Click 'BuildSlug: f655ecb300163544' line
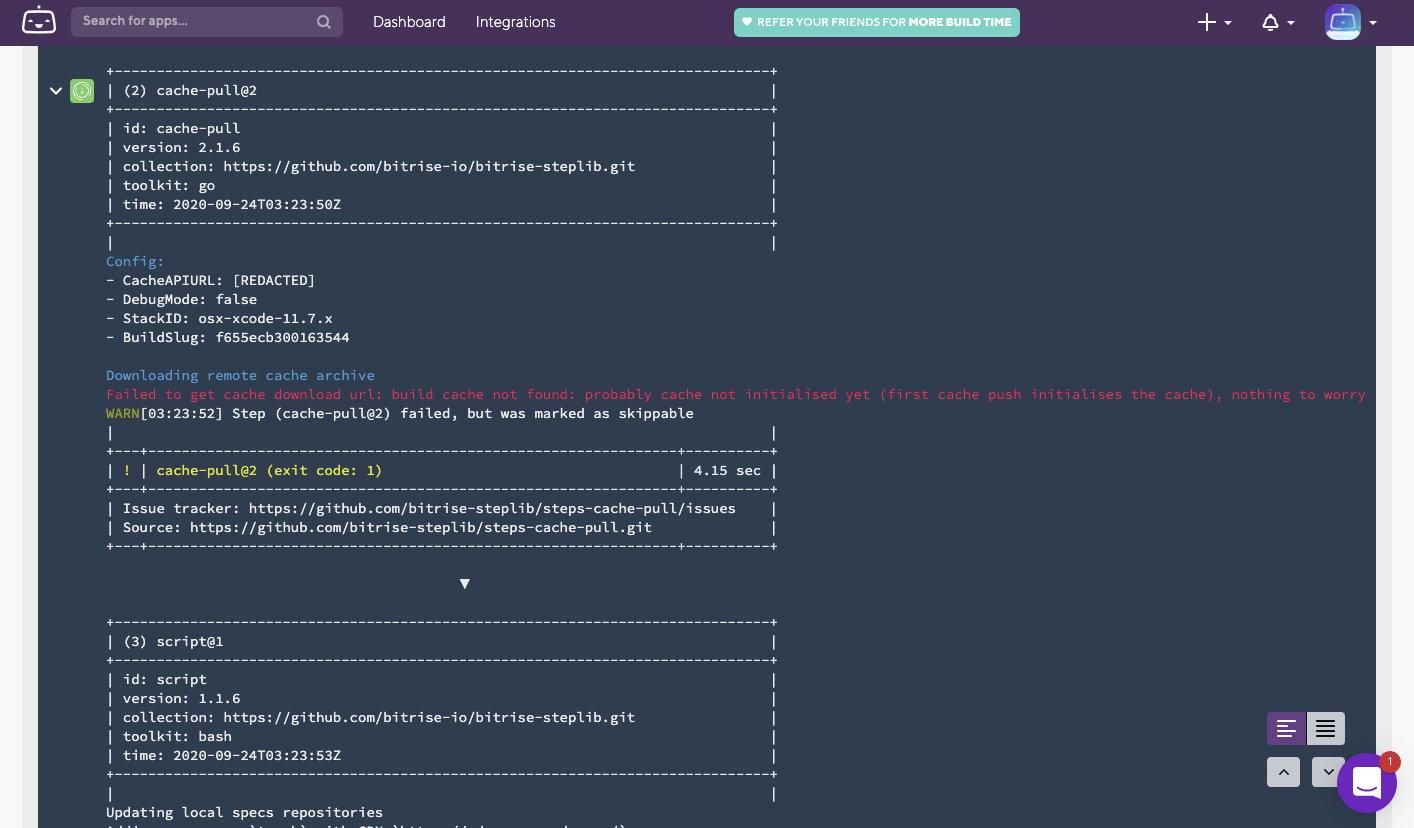Screen dimensions: 1414x828 coord(228,337)
